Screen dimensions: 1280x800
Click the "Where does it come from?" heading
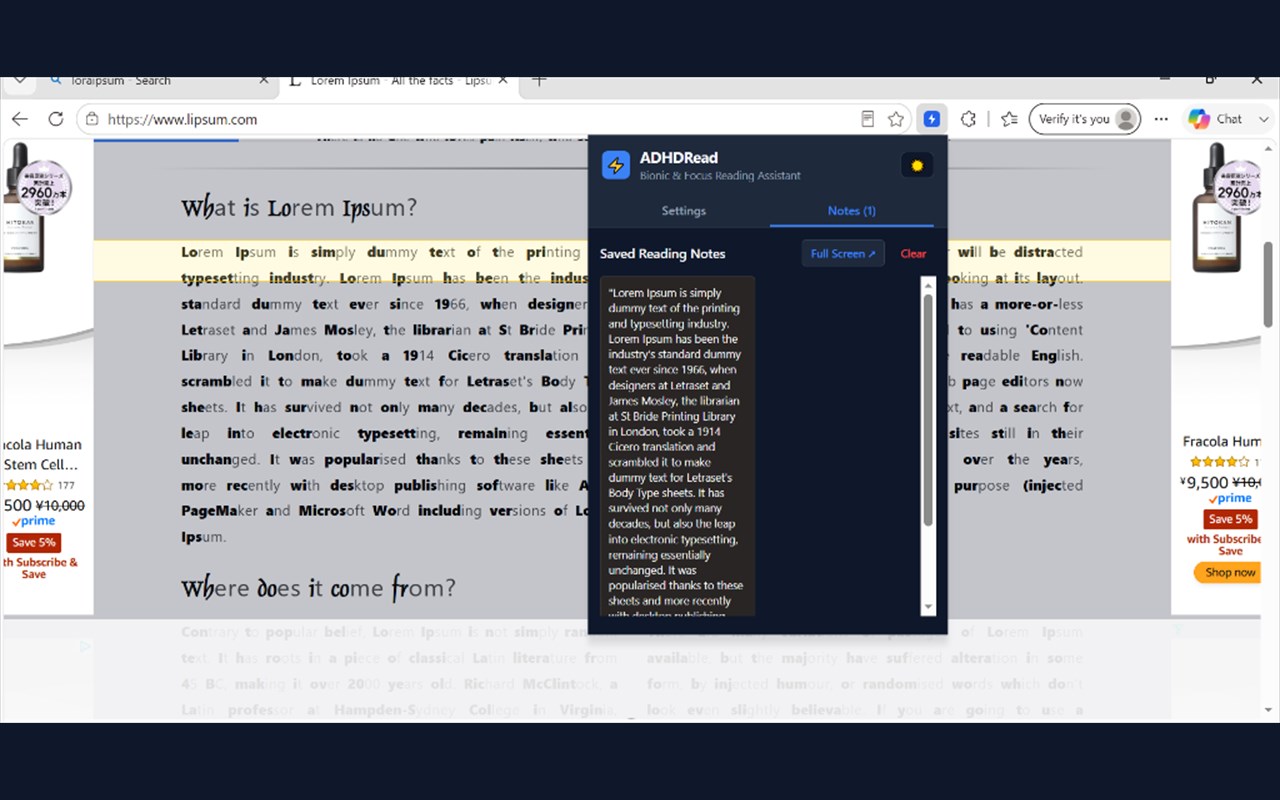tap(318, 588)
